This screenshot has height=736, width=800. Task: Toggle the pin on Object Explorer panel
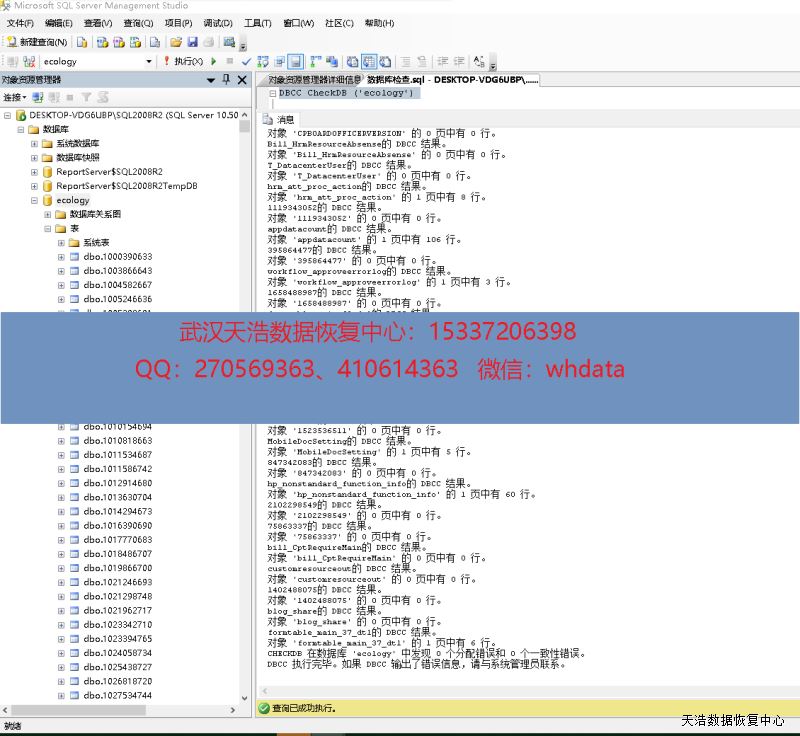(227, 79)
